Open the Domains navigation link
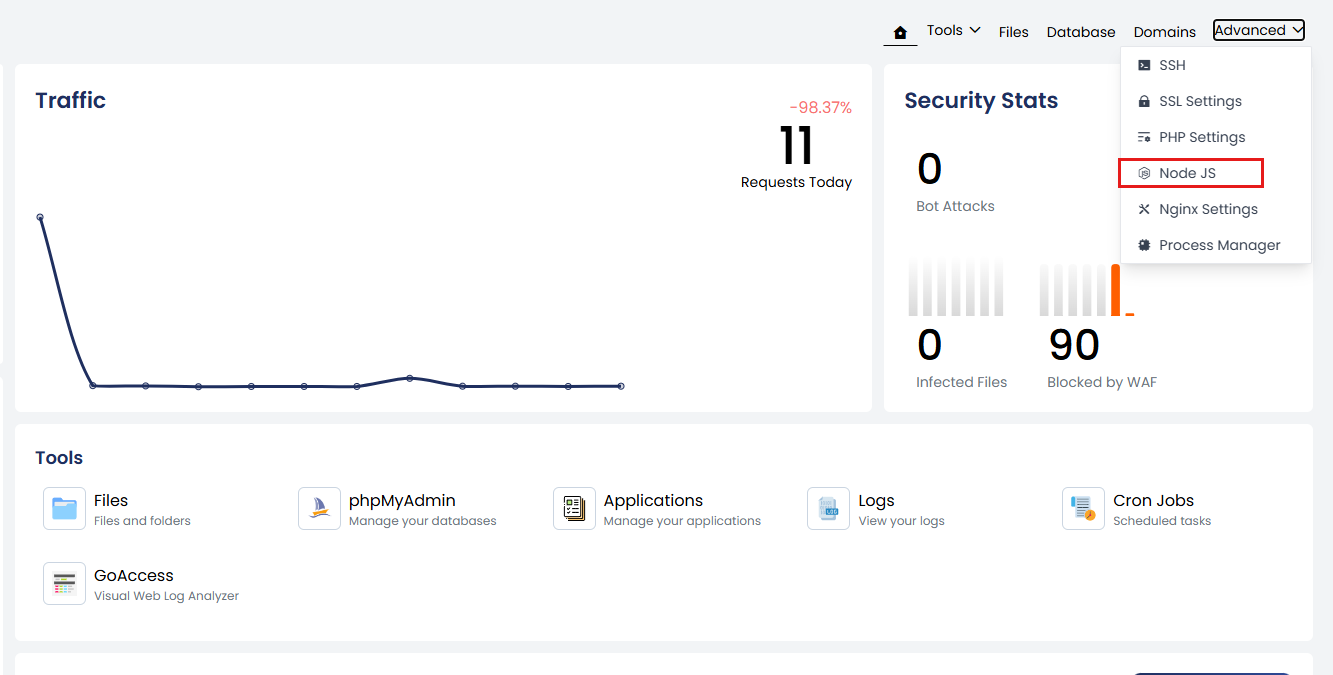Image resolution: width=1333 pixels, height=675 pixels. pos(1165,32)
